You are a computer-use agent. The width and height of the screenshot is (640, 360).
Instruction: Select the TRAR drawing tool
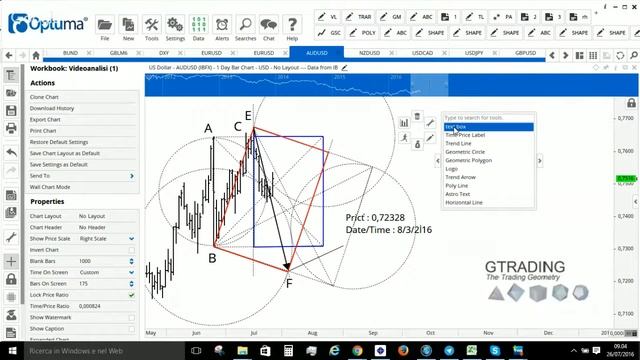coord(358,17)
